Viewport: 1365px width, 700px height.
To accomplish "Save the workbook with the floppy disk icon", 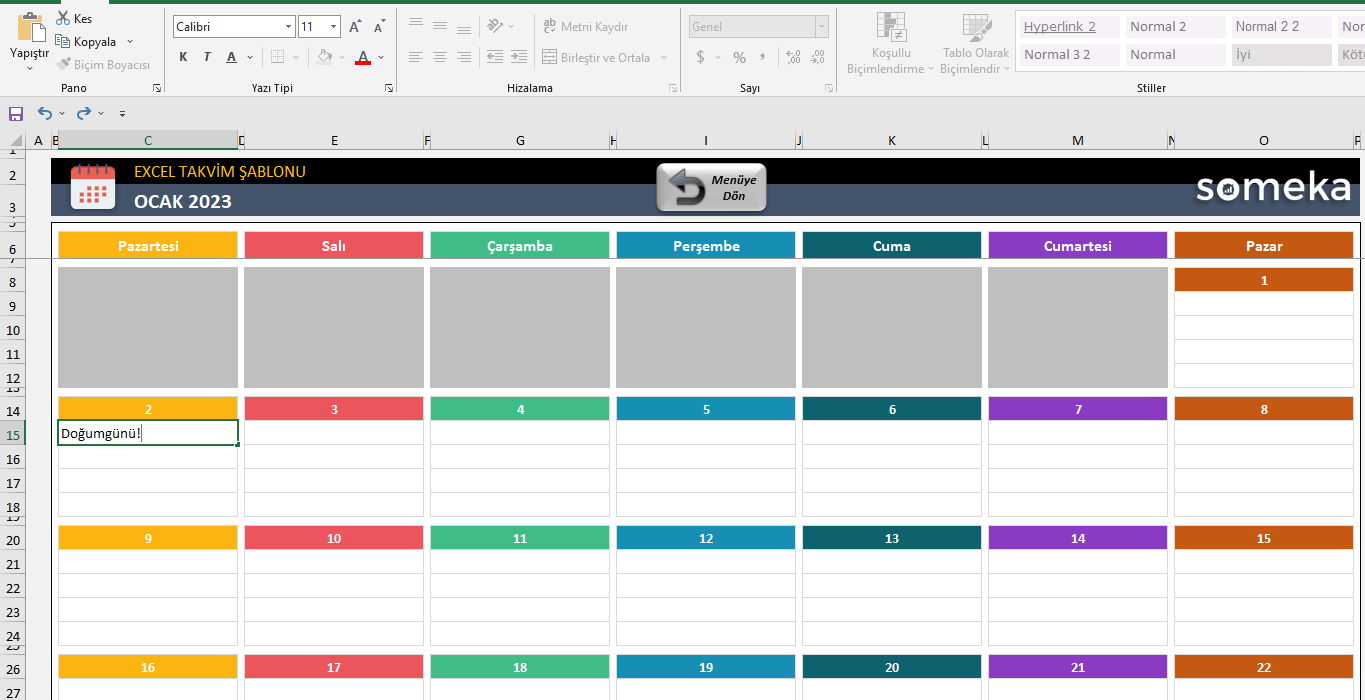I will tap(16, 114).
